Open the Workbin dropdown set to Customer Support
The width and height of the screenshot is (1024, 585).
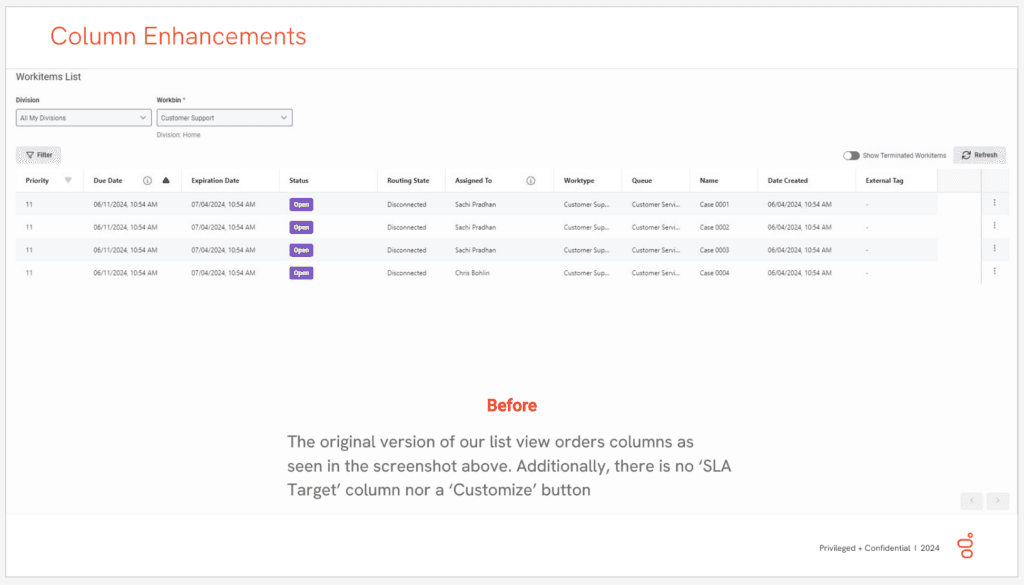[224, 117]
